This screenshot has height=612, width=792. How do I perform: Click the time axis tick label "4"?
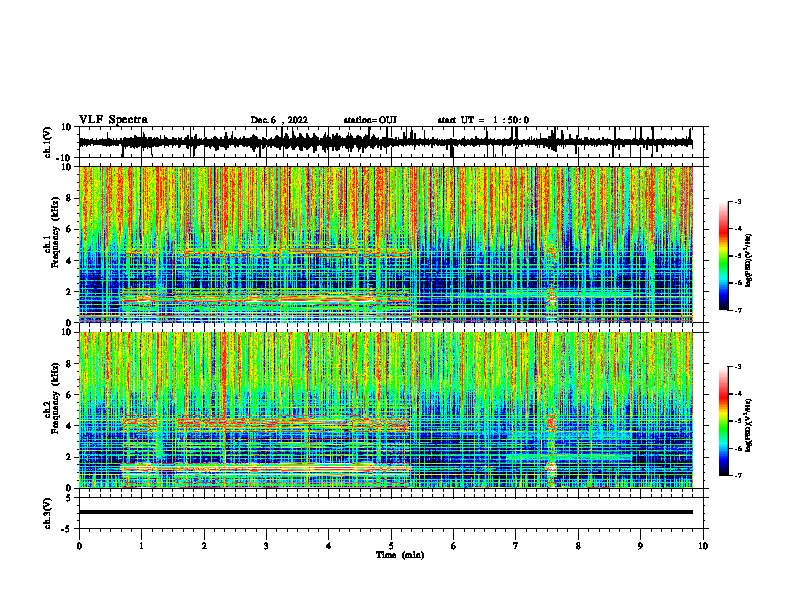[329, 546]
